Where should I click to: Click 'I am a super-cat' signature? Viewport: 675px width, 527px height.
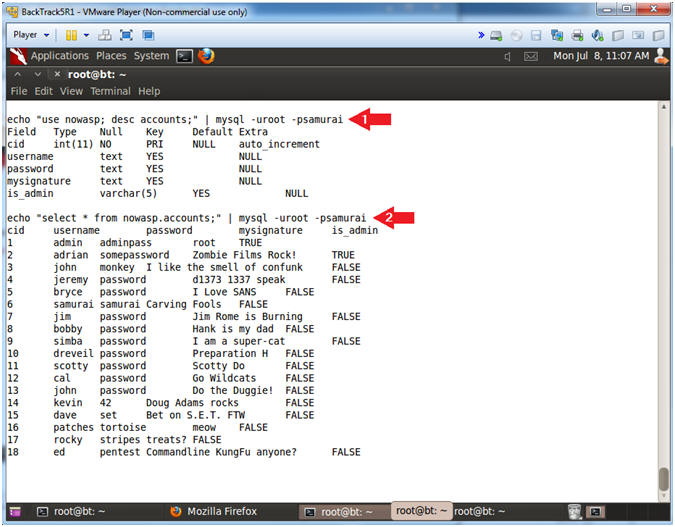(x=238, y=341)
